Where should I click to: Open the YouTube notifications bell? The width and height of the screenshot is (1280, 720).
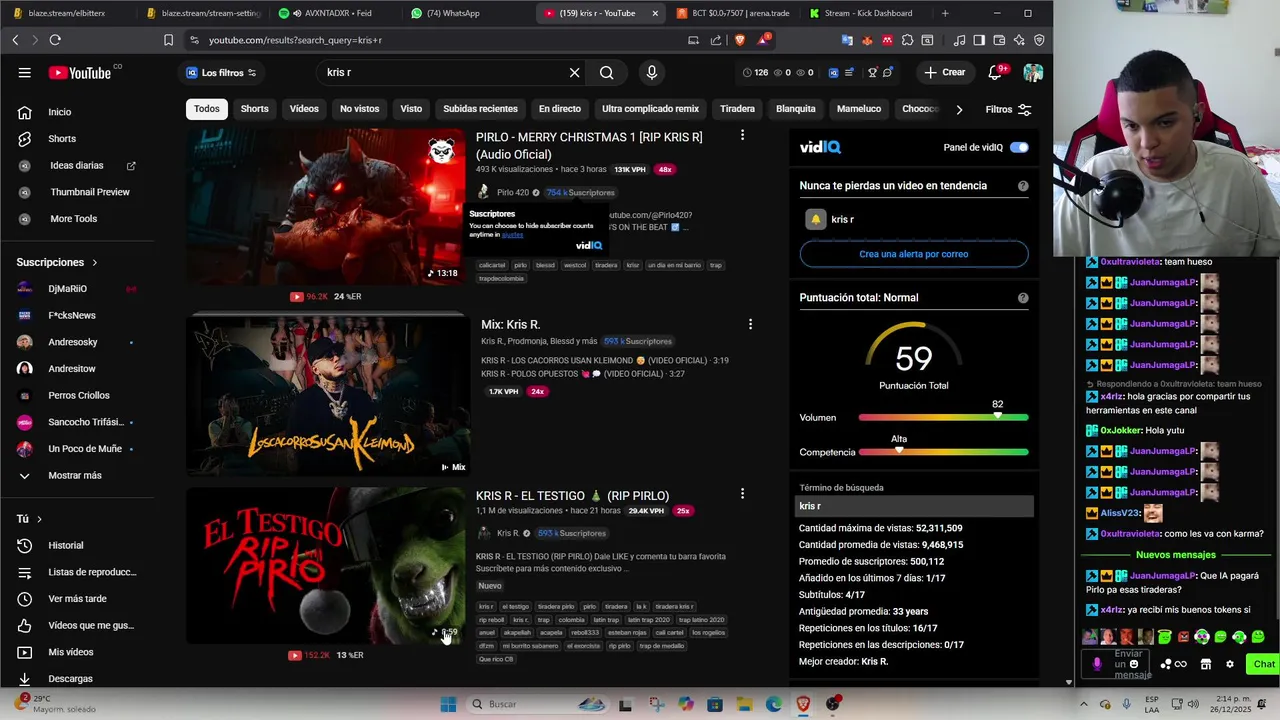tap(995, 72)
